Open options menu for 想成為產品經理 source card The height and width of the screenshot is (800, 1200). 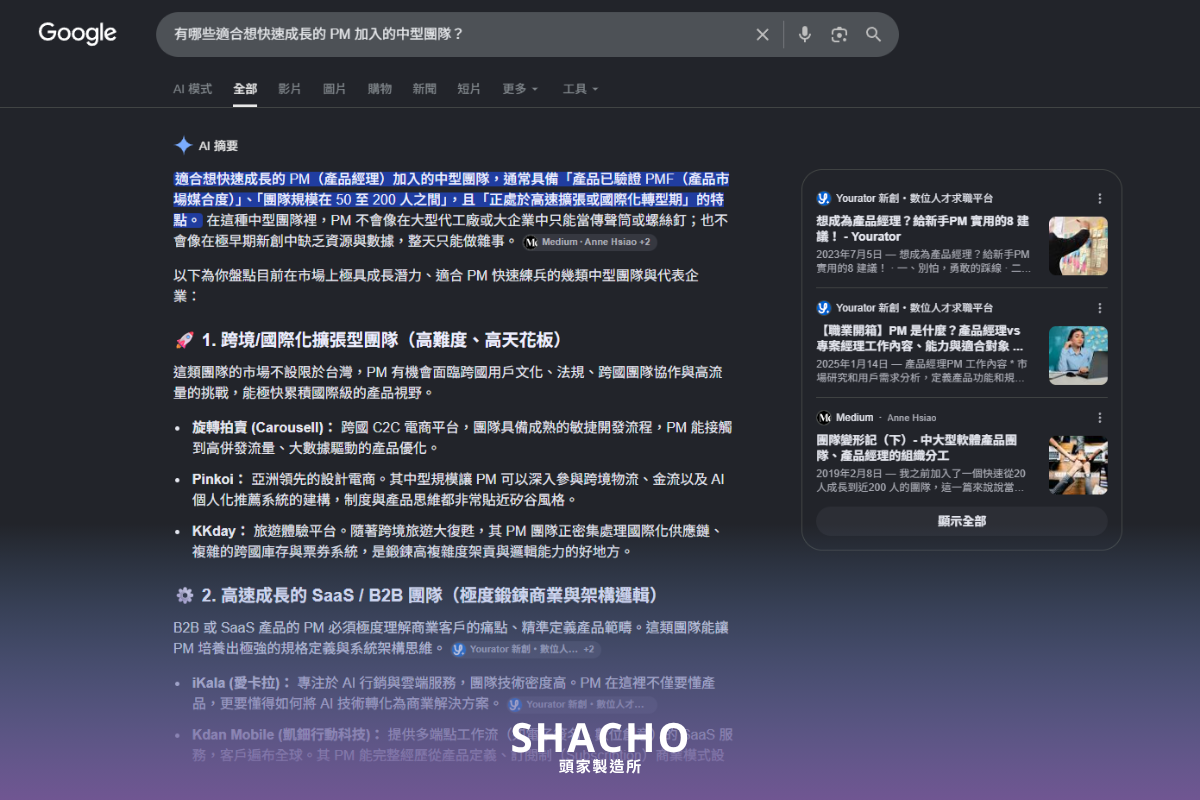[1100, 198]
